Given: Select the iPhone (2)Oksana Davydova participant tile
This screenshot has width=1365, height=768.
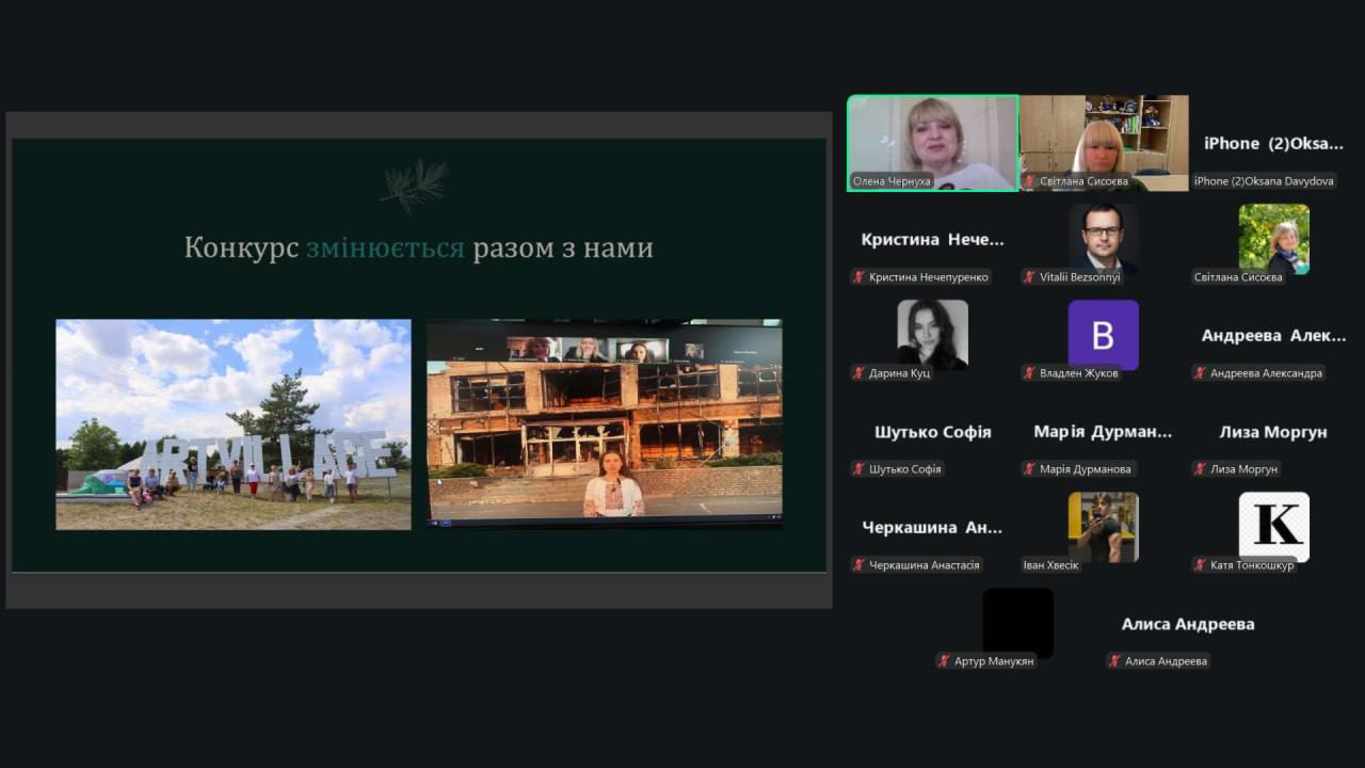Looking at the screenshot, I should point(1273,143).
